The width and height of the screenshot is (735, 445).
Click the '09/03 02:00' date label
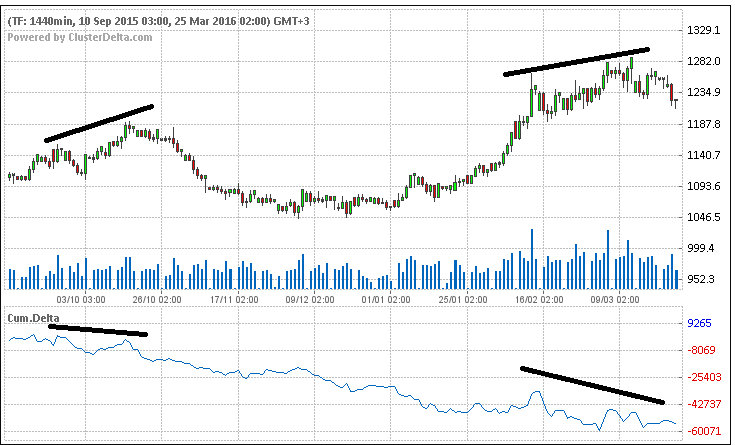click(x=615, y=300)
